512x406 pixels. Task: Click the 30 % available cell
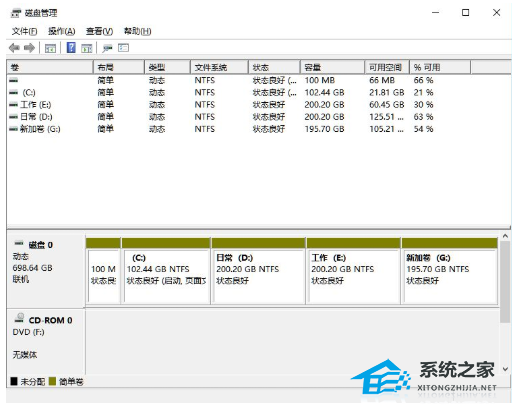[423, 105]
